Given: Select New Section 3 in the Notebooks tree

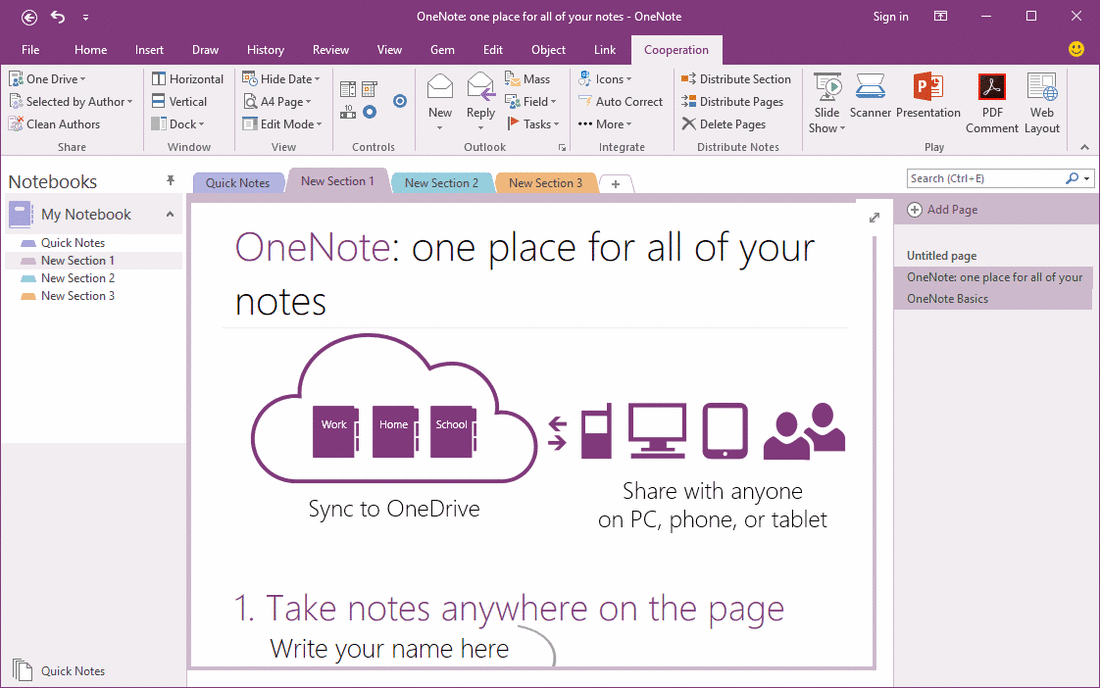Looking at the screenshot, I should [78, 296].
